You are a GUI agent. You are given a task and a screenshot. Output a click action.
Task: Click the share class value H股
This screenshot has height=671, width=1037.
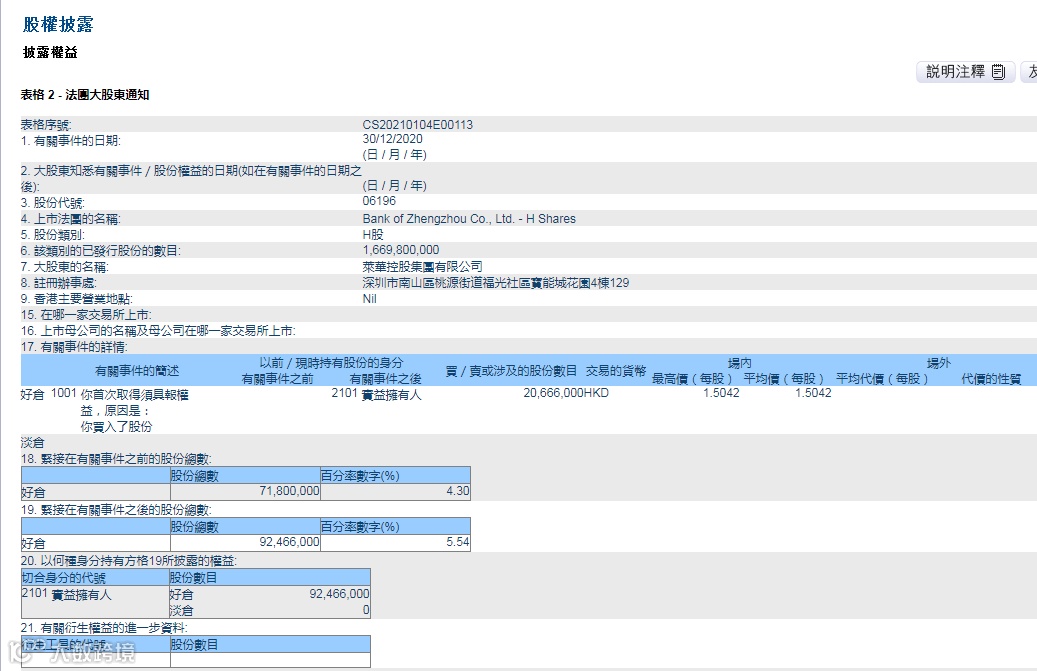pyautogui.click(x=372, y=235)
